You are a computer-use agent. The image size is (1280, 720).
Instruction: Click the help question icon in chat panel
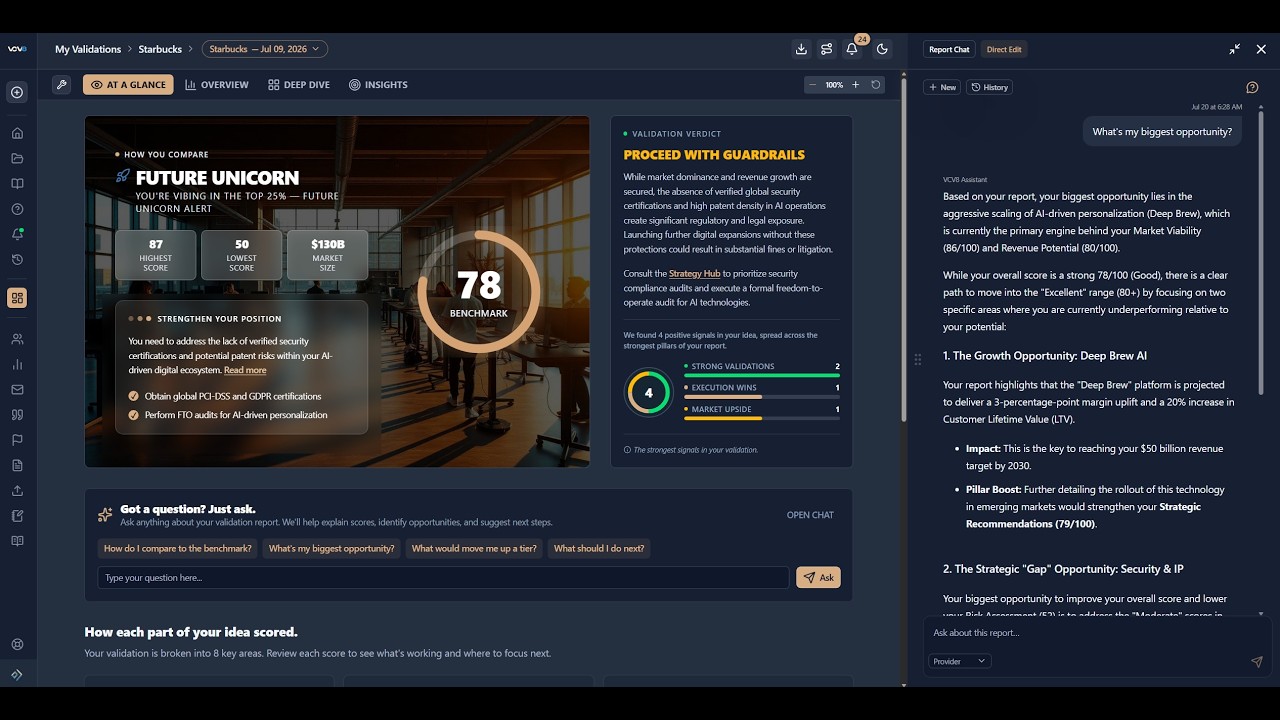(1252, 87)
